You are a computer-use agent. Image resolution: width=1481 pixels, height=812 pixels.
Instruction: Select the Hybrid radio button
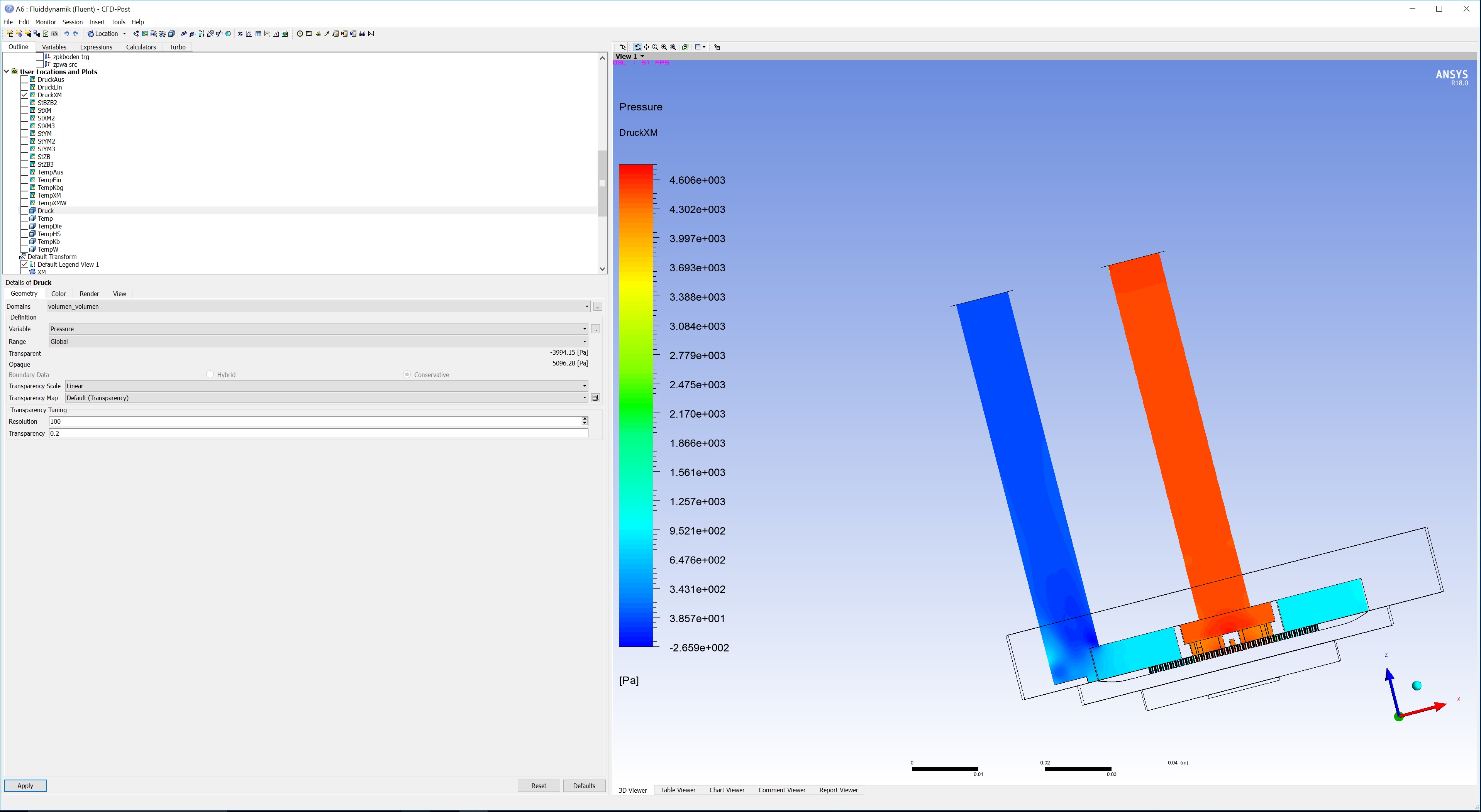point(210,375)
